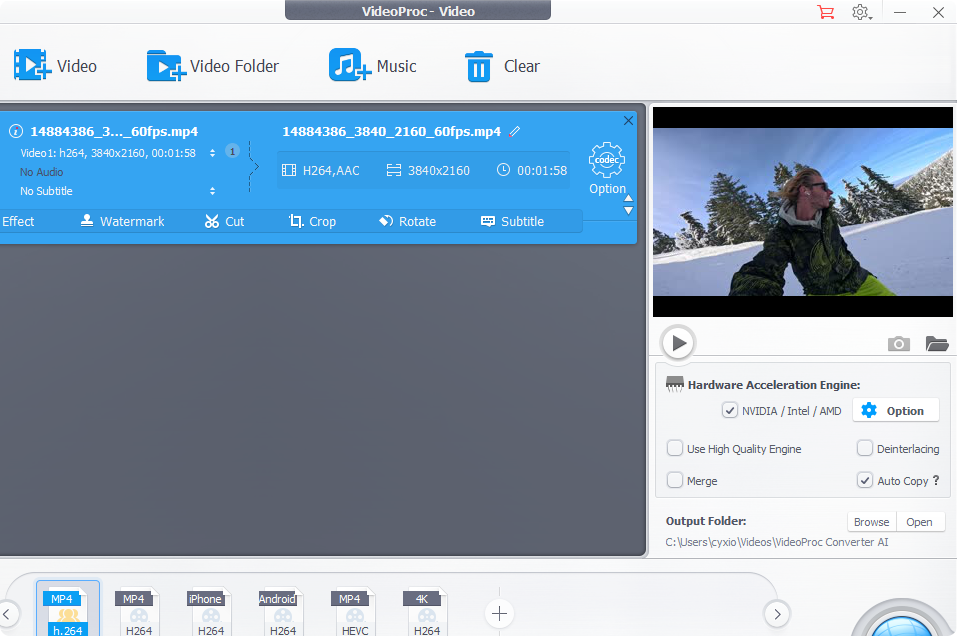The width and height of the screenshot is (957, 636).
Task: Click output resolution 3840x2160
Action: (428, 170)
